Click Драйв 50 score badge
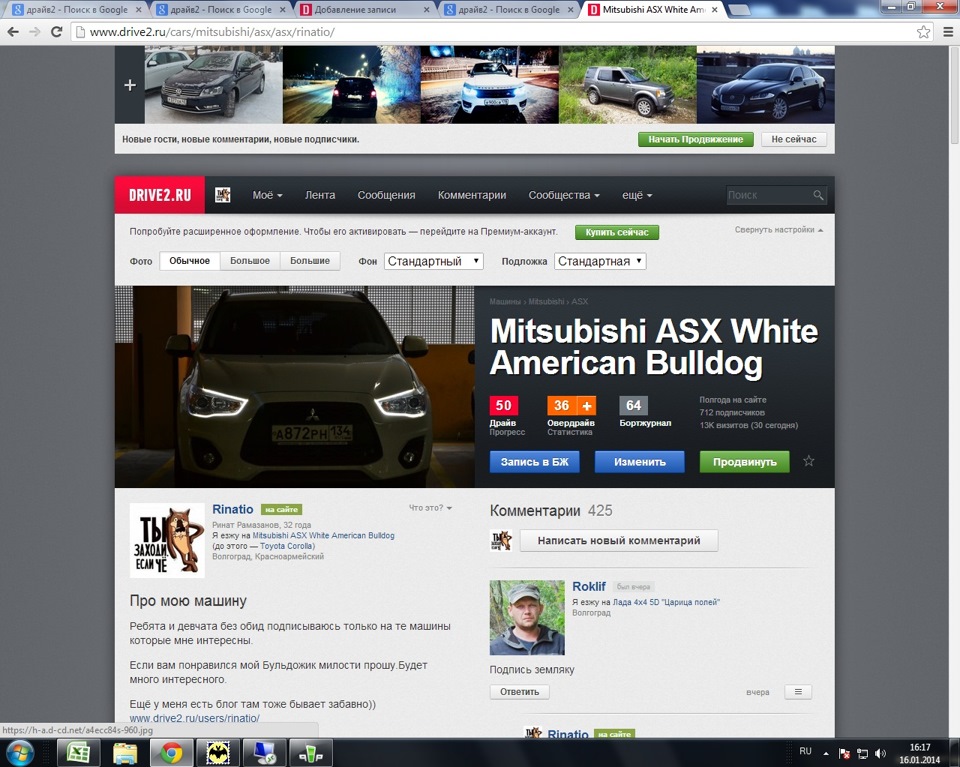Screen dimensions: 960x767 pyautogui.click(x=503, y=405)
